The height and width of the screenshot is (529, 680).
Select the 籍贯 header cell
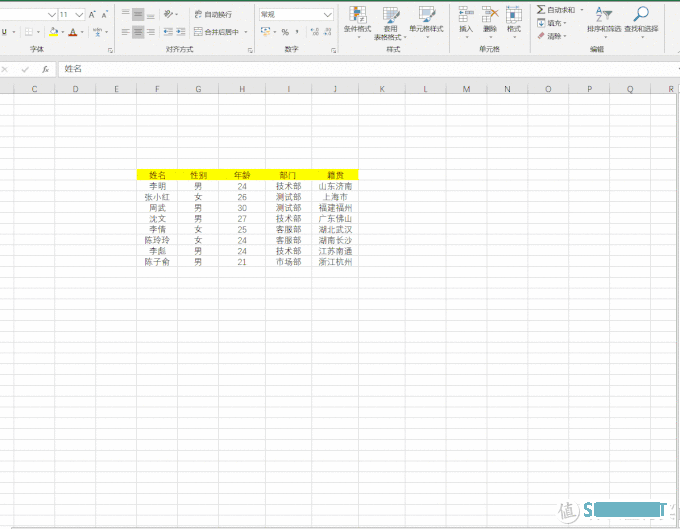335,175
